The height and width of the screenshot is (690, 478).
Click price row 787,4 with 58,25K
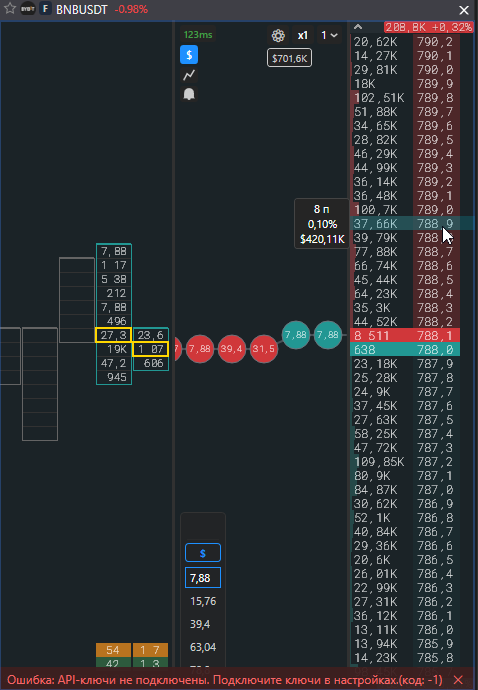(405, 433)
